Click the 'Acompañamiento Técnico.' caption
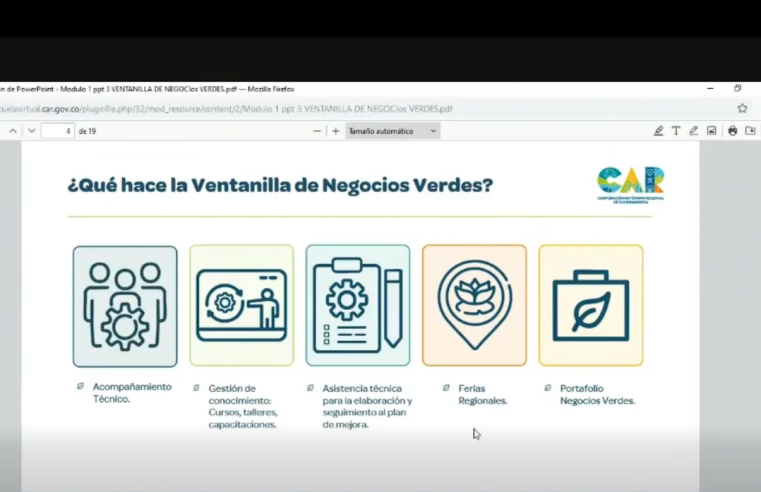761x492 pixels. point(132,393)
